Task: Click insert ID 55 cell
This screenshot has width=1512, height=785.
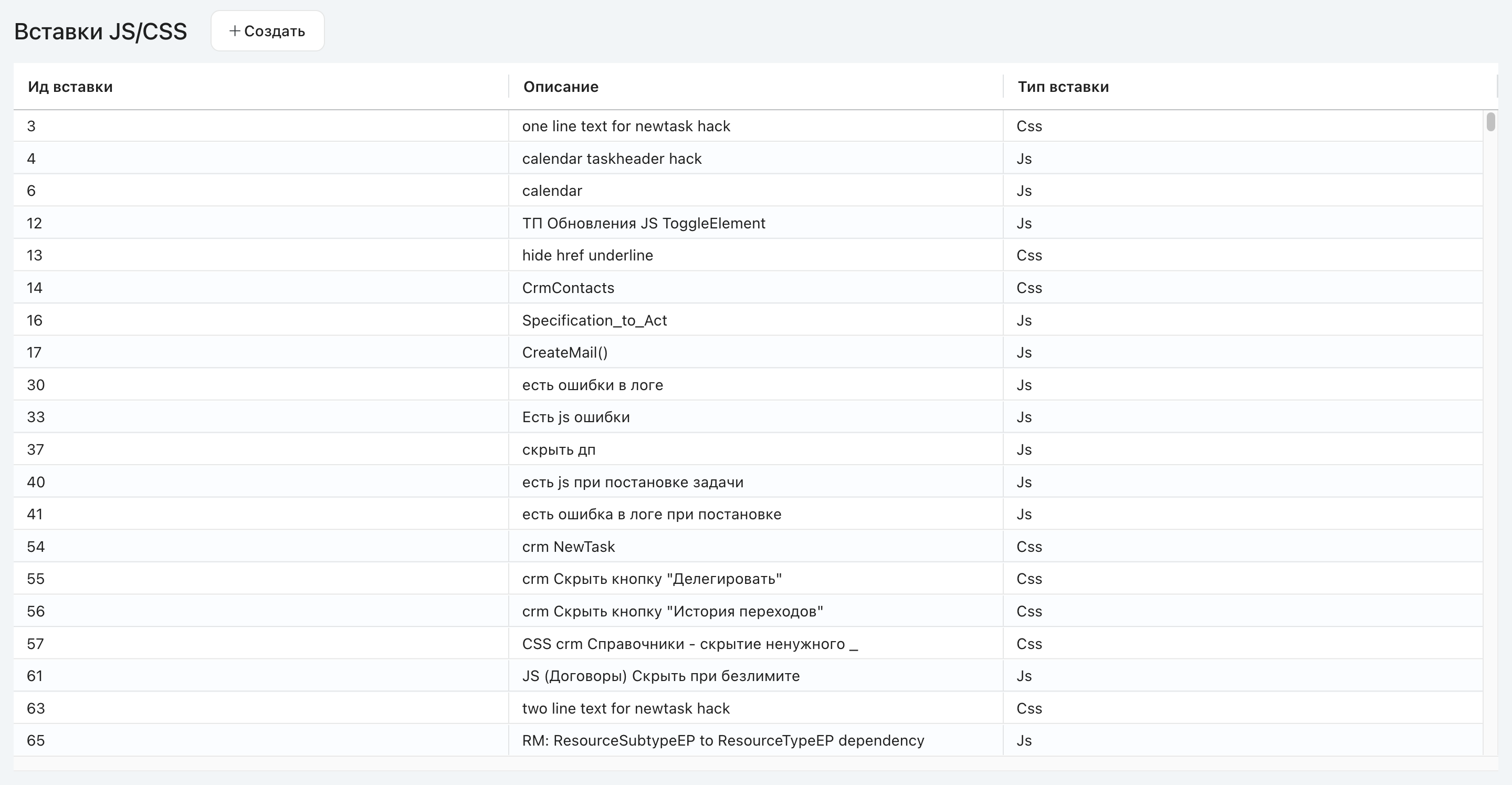Action: [x=260, y=579]
